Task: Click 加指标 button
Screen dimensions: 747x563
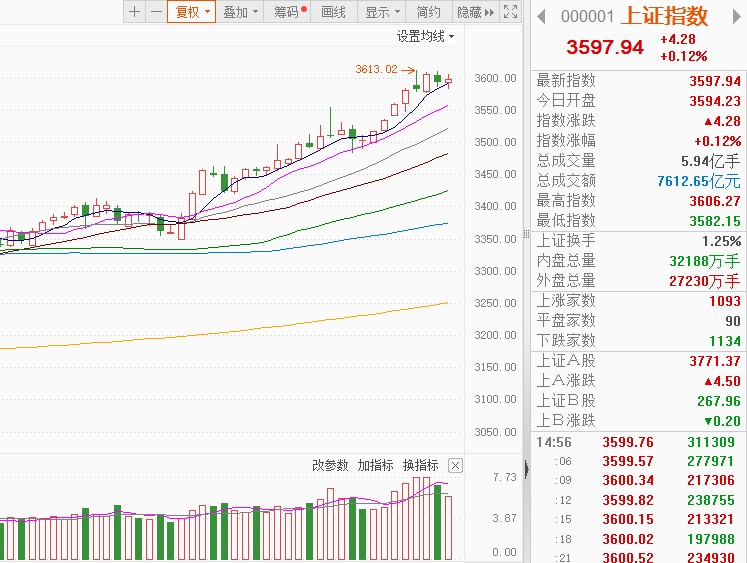Action: click(375, 465)
